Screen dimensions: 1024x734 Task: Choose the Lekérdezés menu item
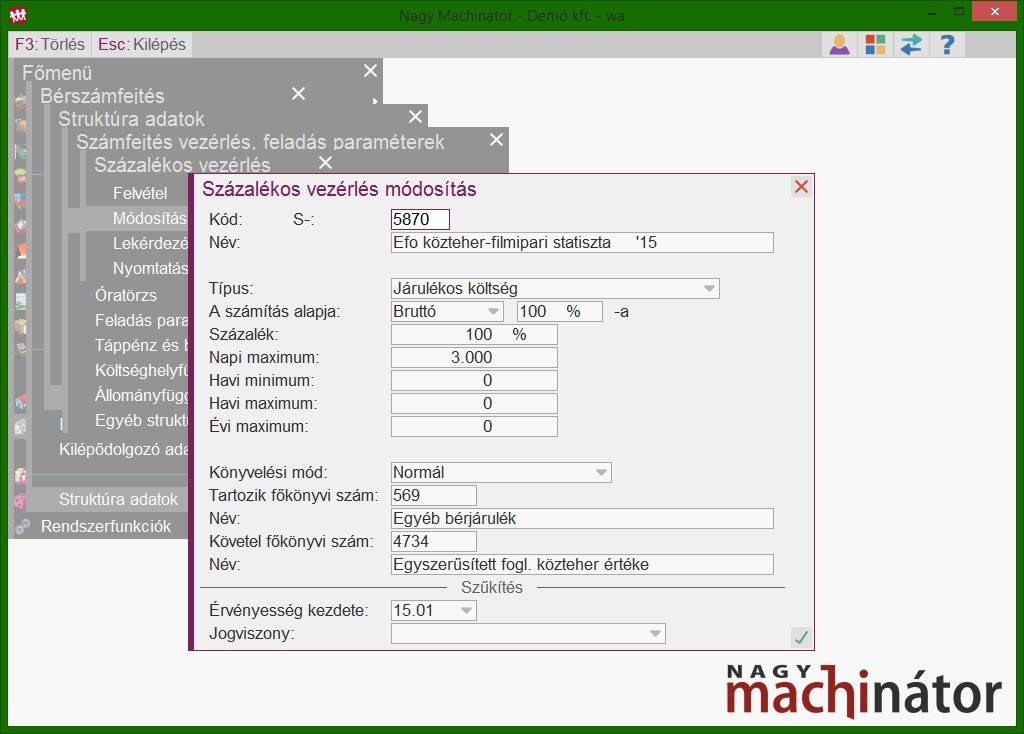coord(150,243)
